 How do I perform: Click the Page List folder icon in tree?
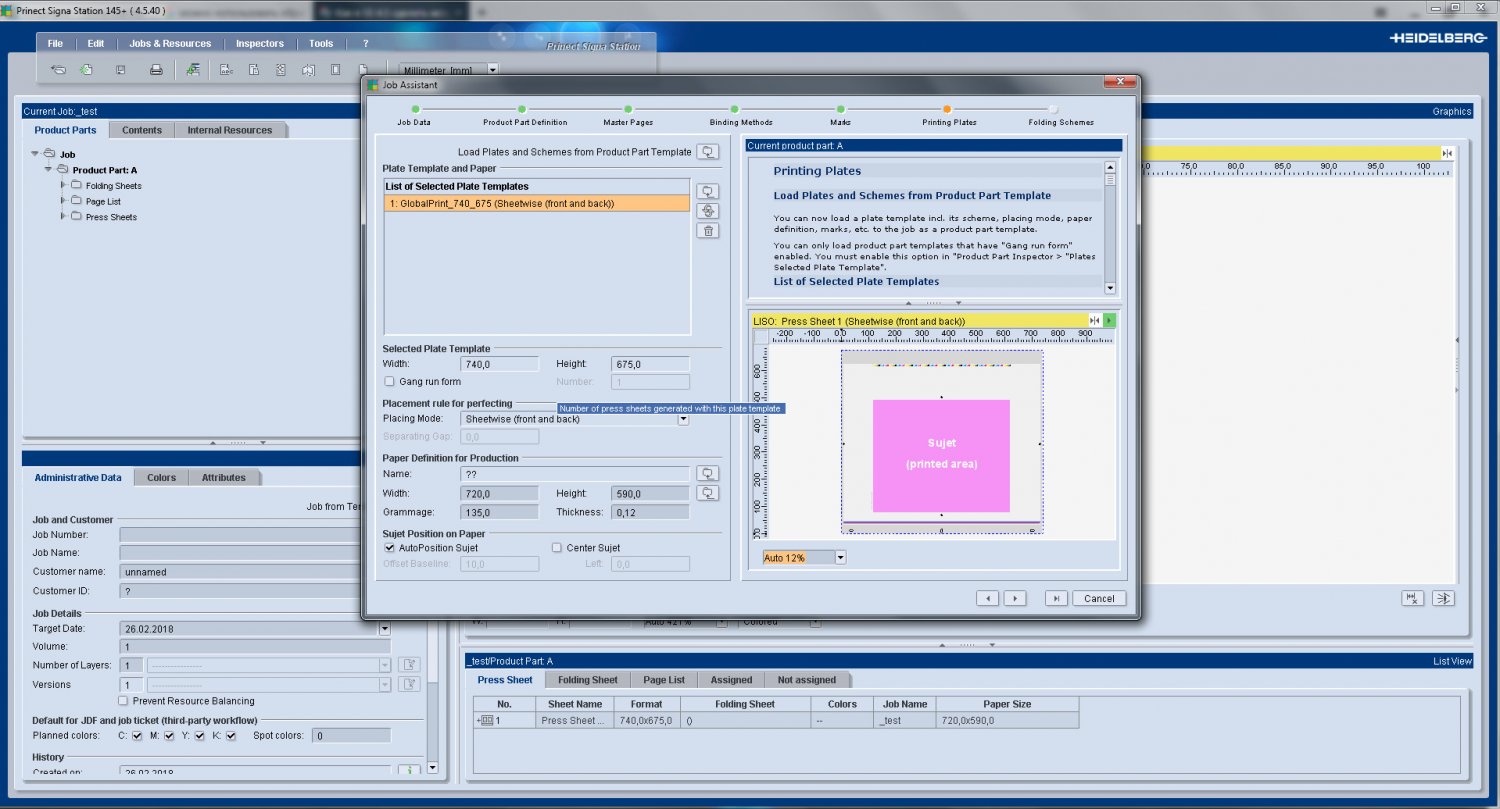[x=76, y=201]
